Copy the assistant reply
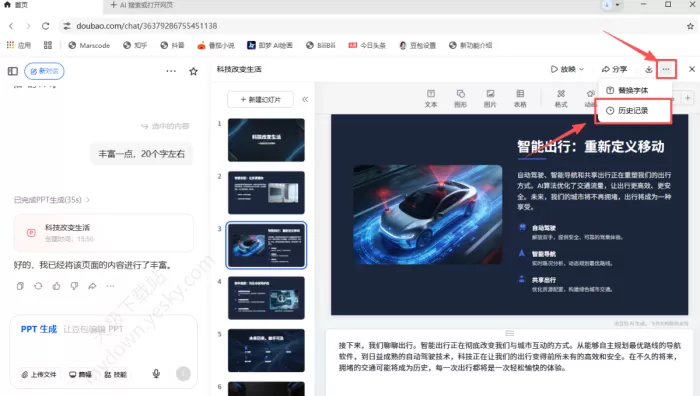This screenshot has height=396, width=700. [x=20, y=286]
